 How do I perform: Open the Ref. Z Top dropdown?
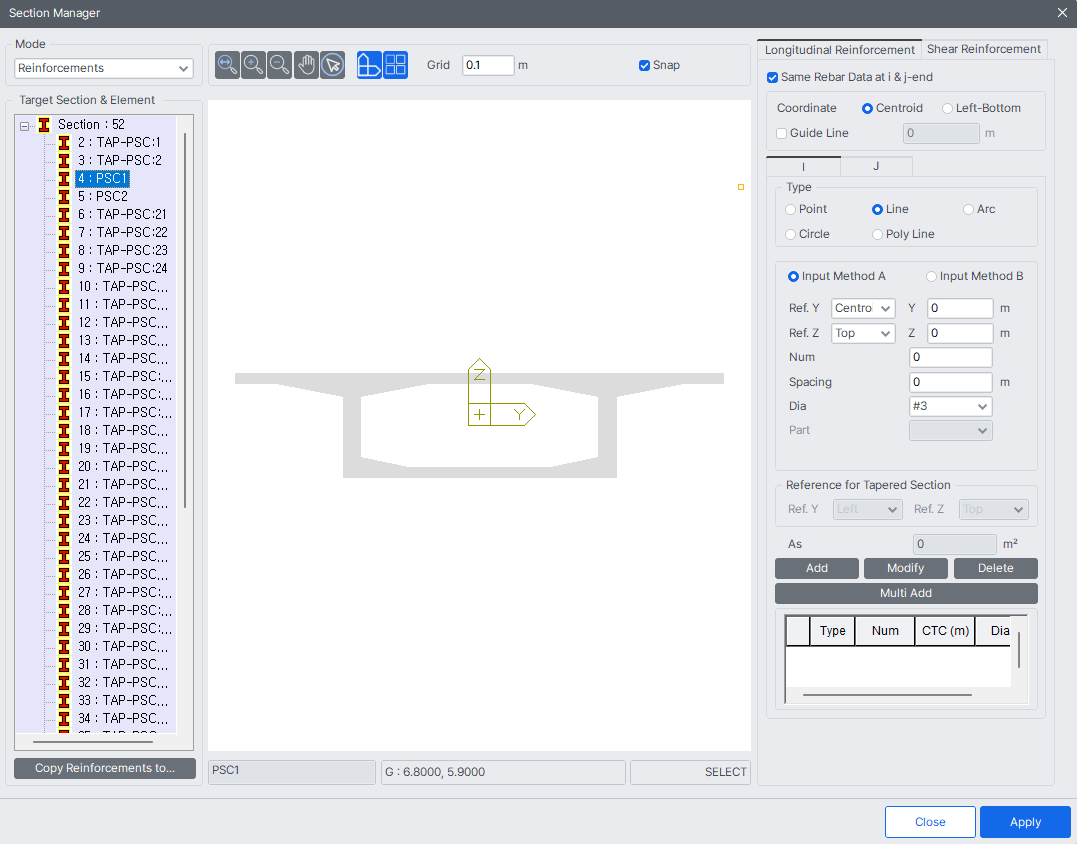[863, 333]
